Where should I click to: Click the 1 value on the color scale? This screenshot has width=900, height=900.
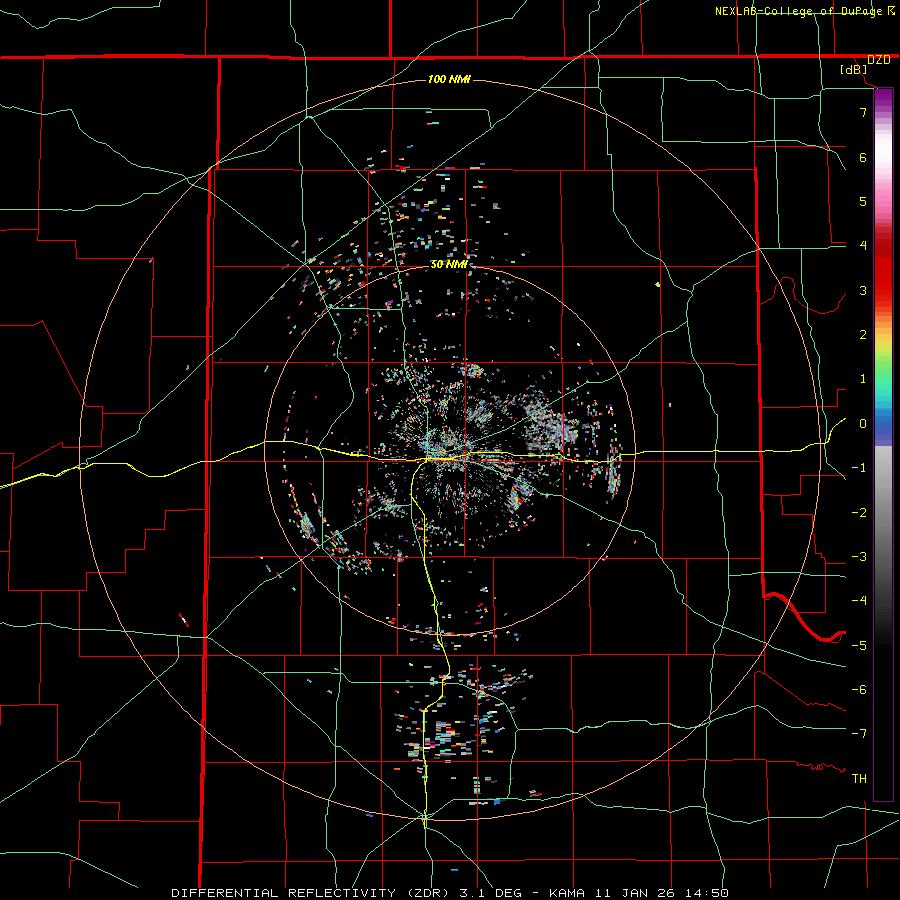coord(863,379)
